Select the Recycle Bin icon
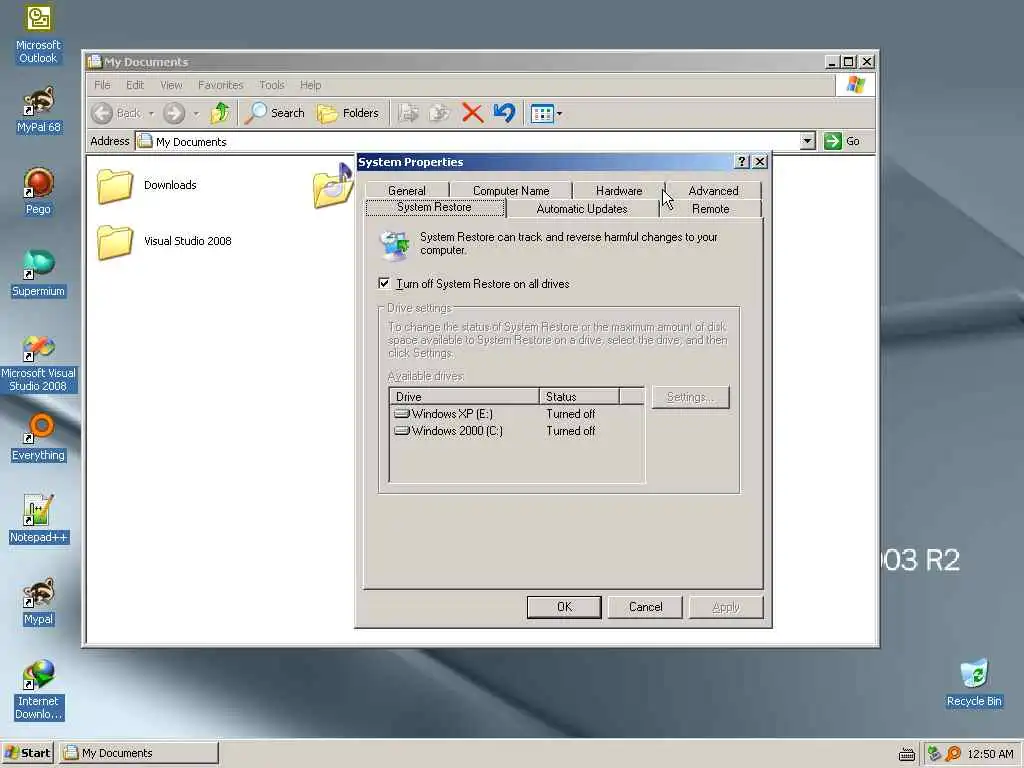 click(974, 684)
